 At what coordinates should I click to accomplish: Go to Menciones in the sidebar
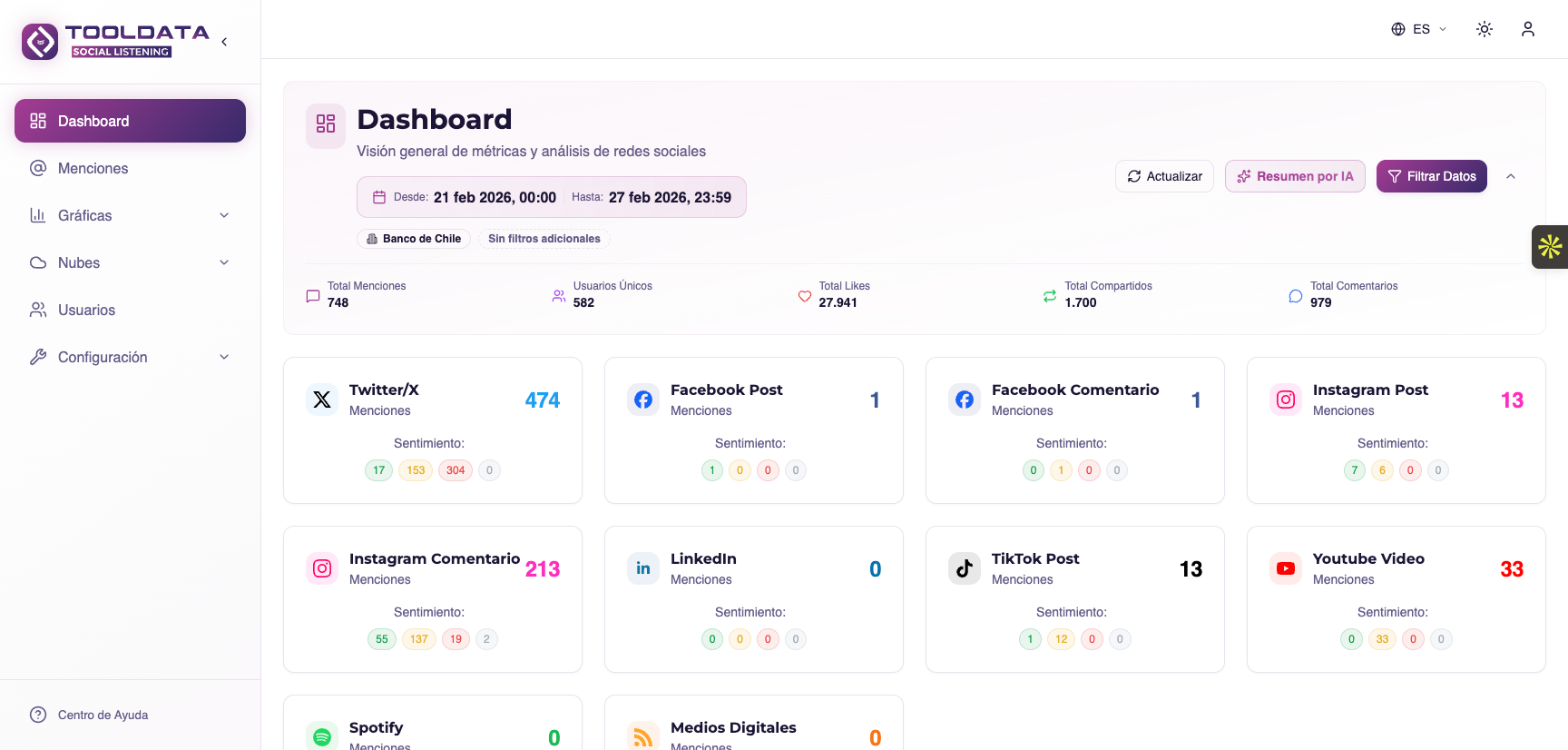pos(130,168)
